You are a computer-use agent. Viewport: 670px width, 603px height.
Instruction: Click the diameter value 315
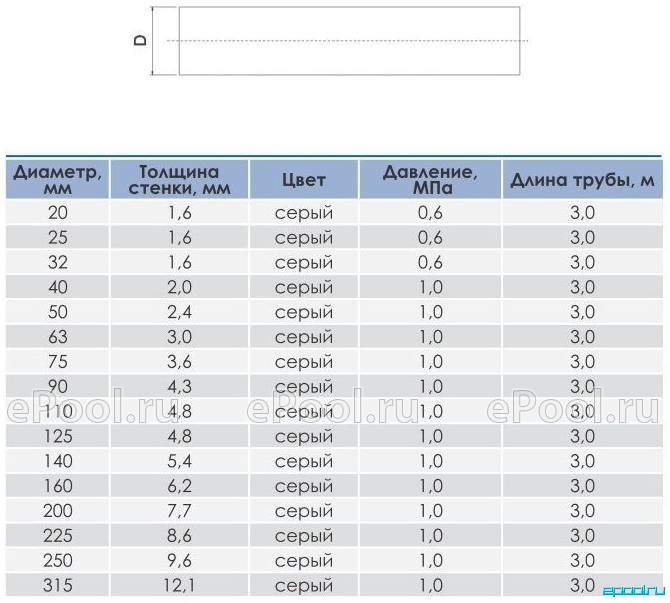tap(57, 585)
